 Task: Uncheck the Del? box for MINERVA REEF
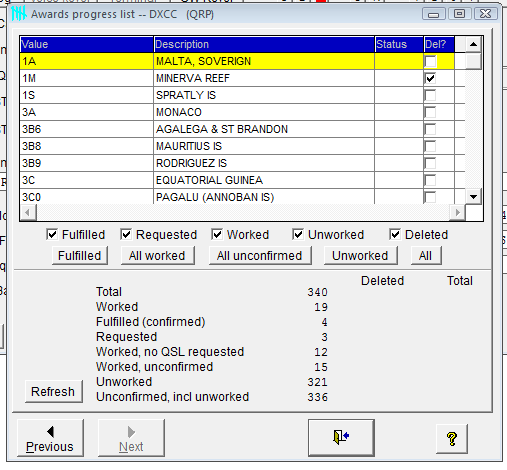(430, 78)
